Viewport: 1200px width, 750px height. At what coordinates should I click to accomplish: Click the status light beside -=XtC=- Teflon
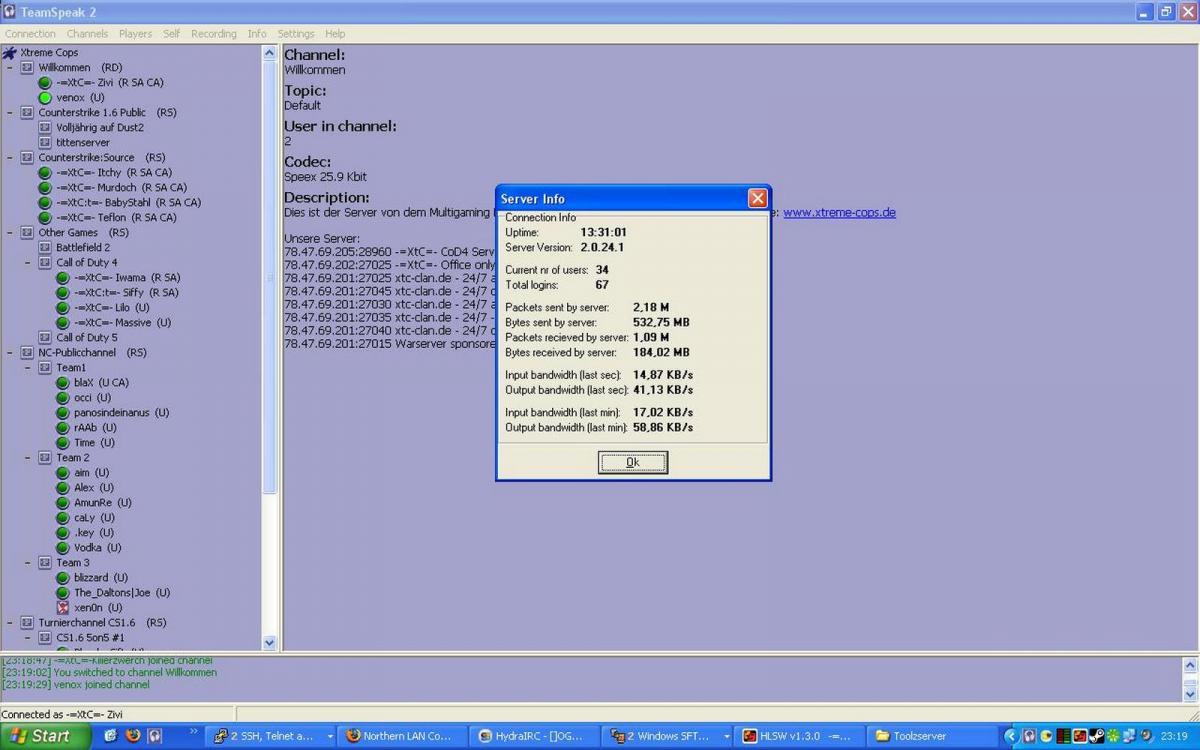point(45,217)
